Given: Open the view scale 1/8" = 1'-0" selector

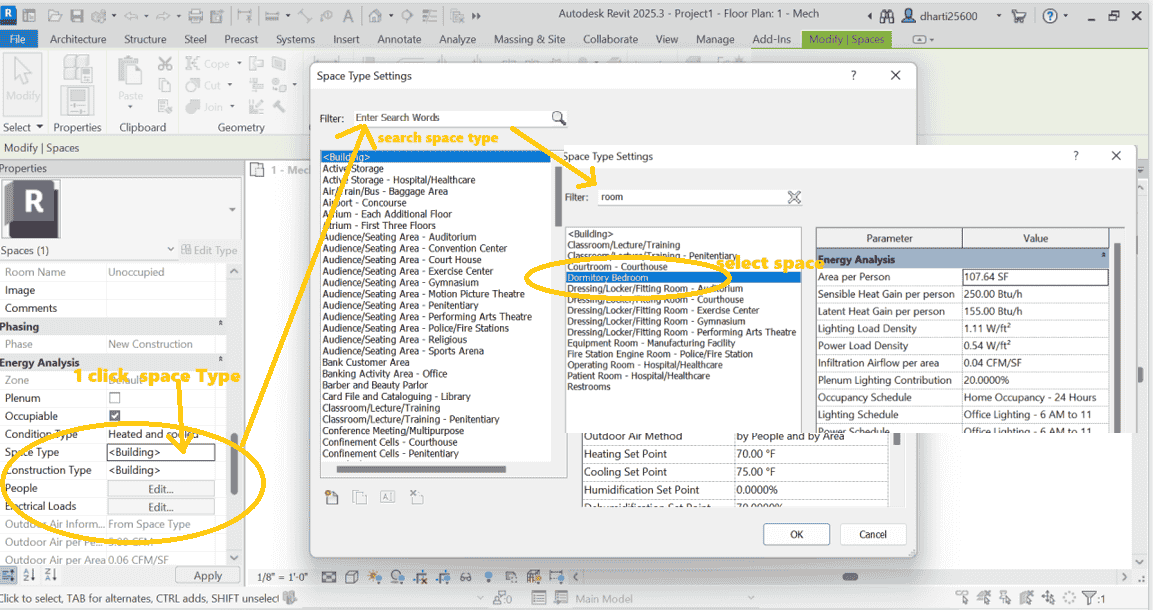Looking at the screenshot, I should (x=282, y=577).
